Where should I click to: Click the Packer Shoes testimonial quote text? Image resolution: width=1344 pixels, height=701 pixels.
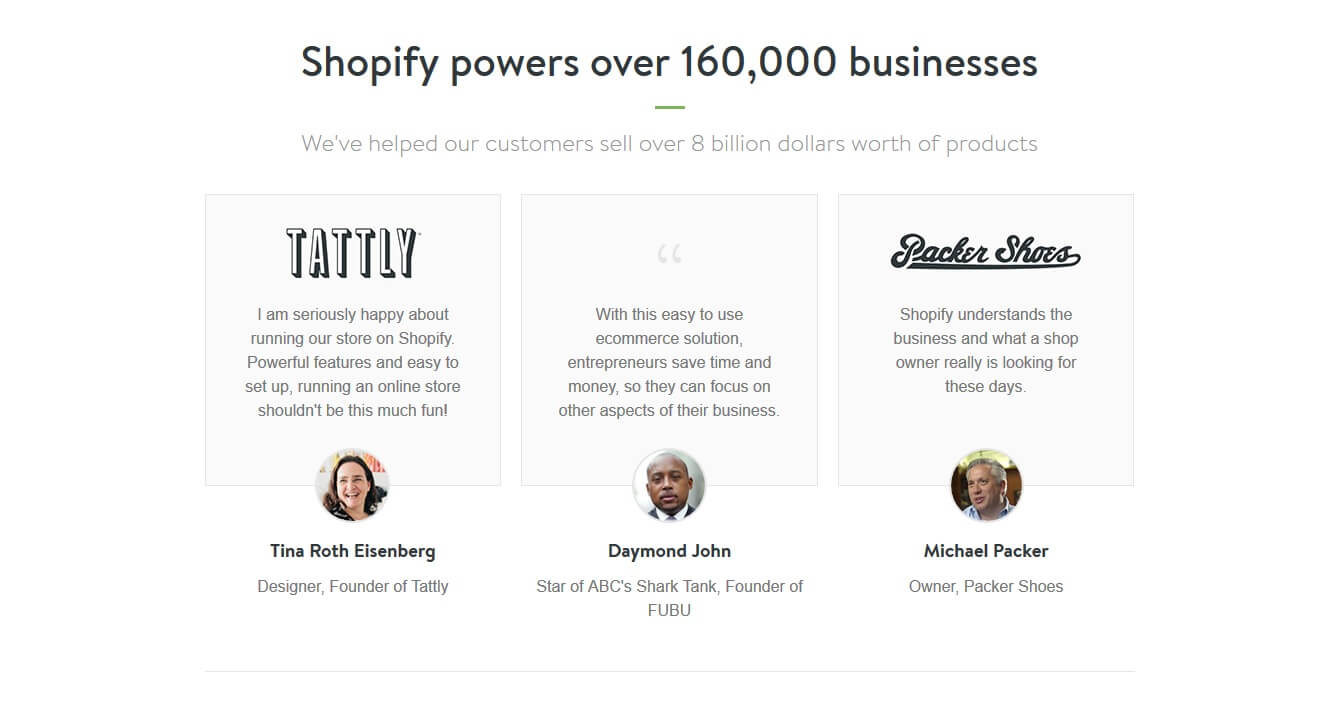tap(986, 350)
